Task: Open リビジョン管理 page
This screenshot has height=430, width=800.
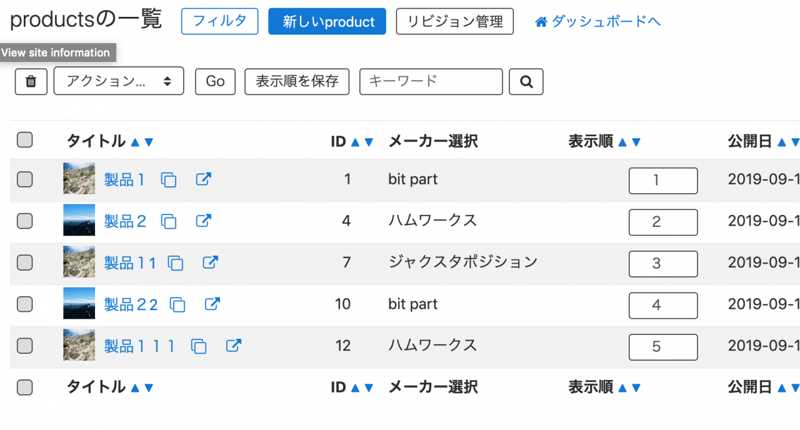Action: (454, 21)
